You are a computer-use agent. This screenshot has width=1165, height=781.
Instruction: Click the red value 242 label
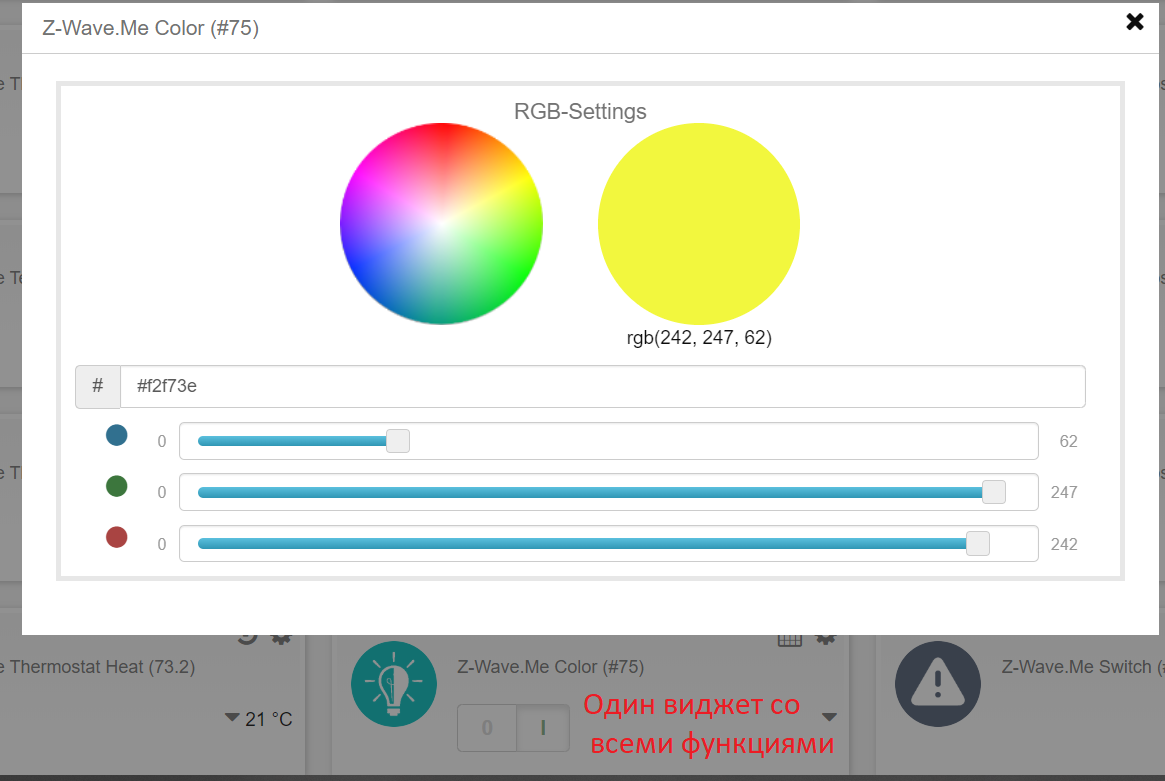pos(1064,544)
